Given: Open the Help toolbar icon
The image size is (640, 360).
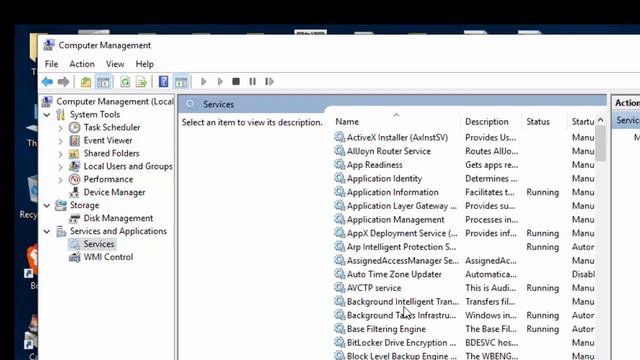Looking at the screenshot, I should tap(163, 82).
